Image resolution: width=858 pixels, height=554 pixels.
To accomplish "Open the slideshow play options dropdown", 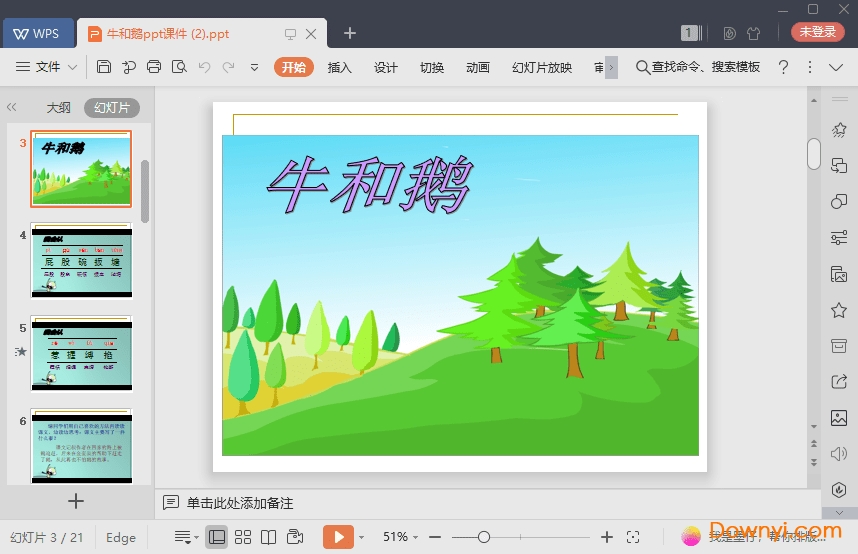I will tap(361, 538).
